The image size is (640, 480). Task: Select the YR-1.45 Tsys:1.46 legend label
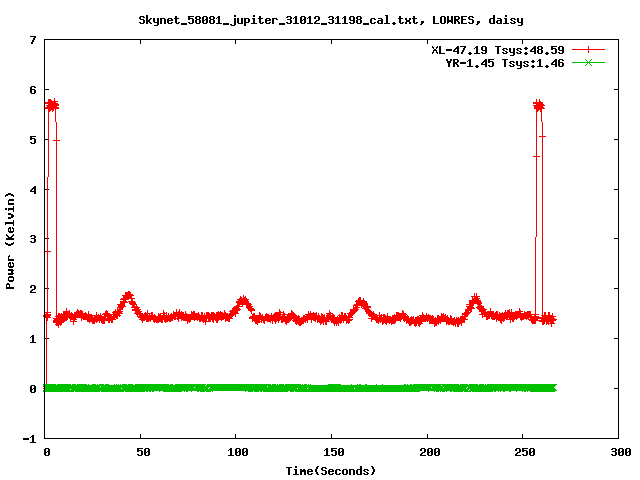tap(504, 63)
